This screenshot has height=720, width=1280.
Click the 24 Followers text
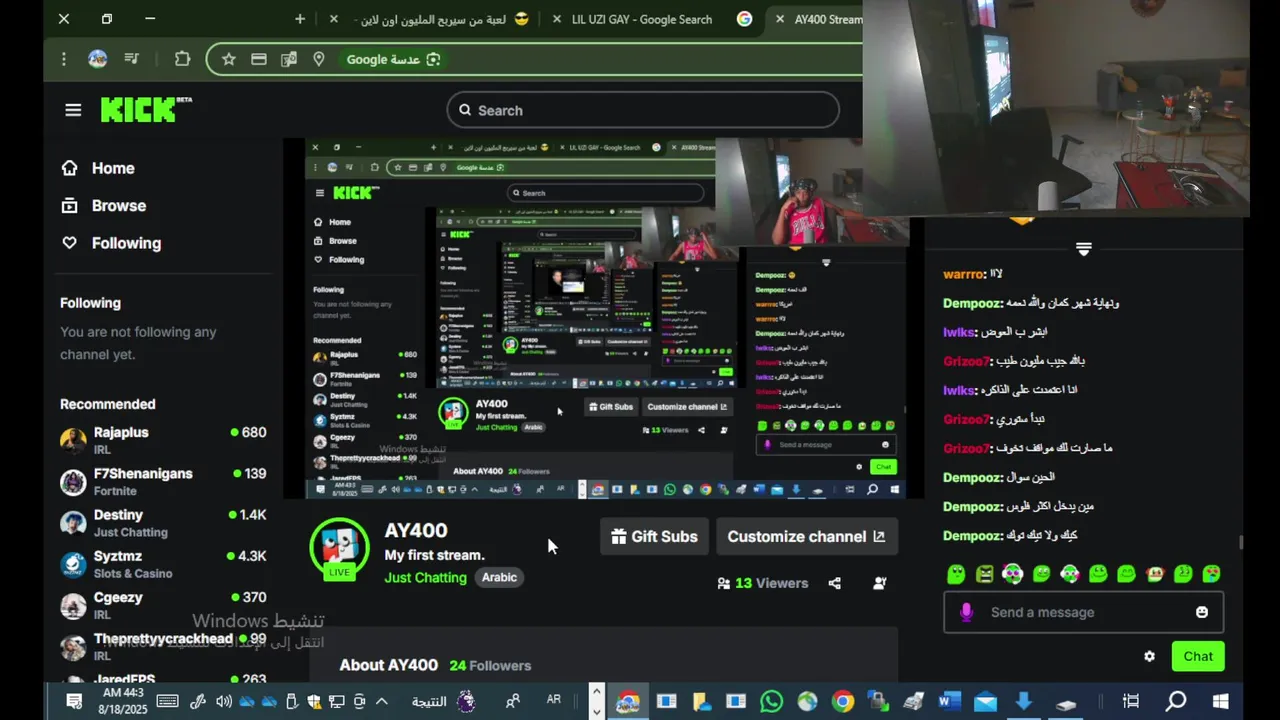pyautogui.click(x=490, y=665)
